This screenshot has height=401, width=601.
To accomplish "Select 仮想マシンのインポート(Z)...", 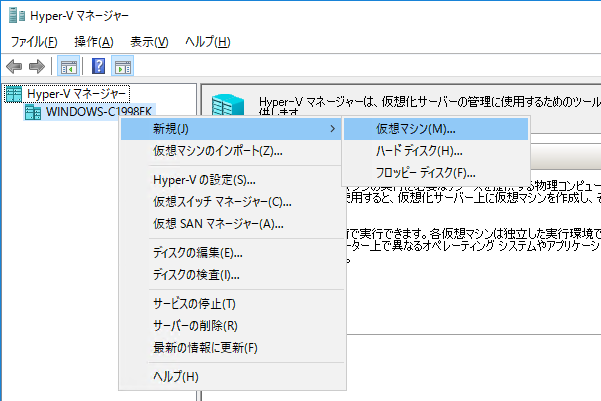I will point(217,151).
